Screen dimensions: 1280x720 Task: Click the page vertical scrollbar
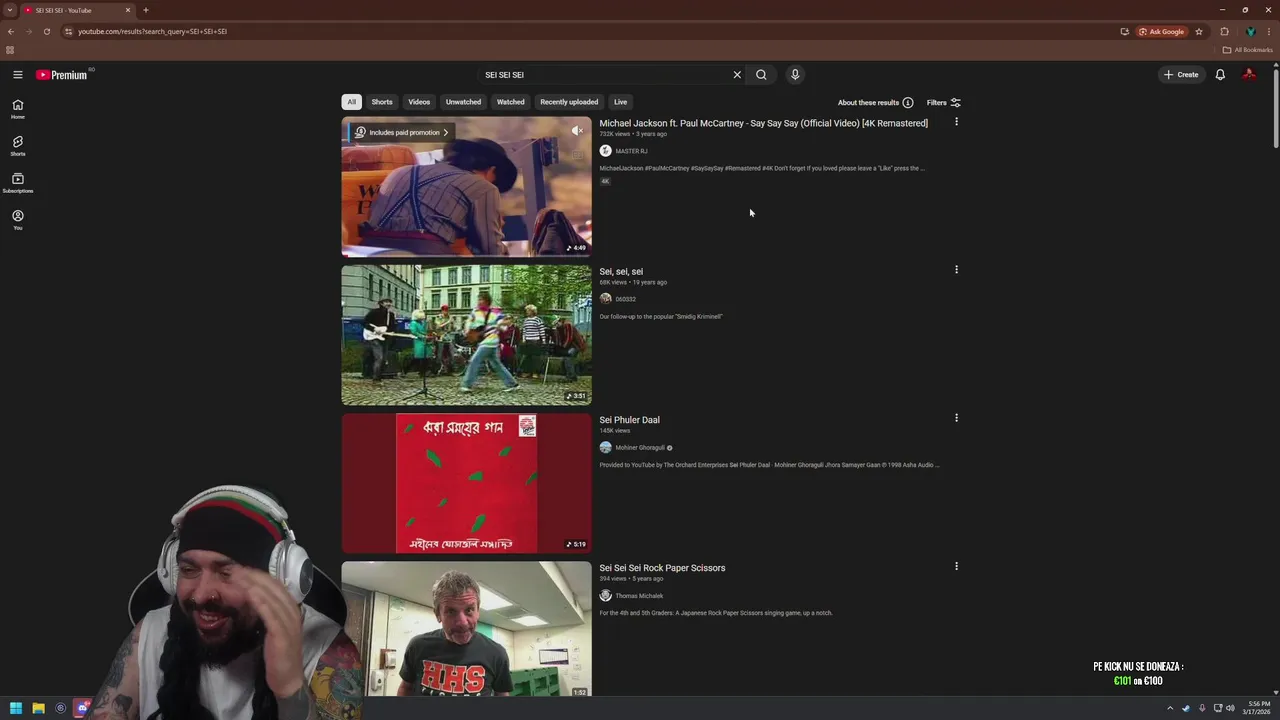coord(1276,107)
